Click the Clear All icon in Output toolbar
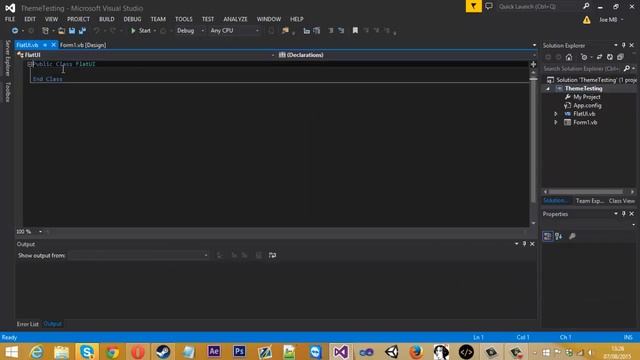This screenshot has height=360, width=640. [x=259, y=256]
